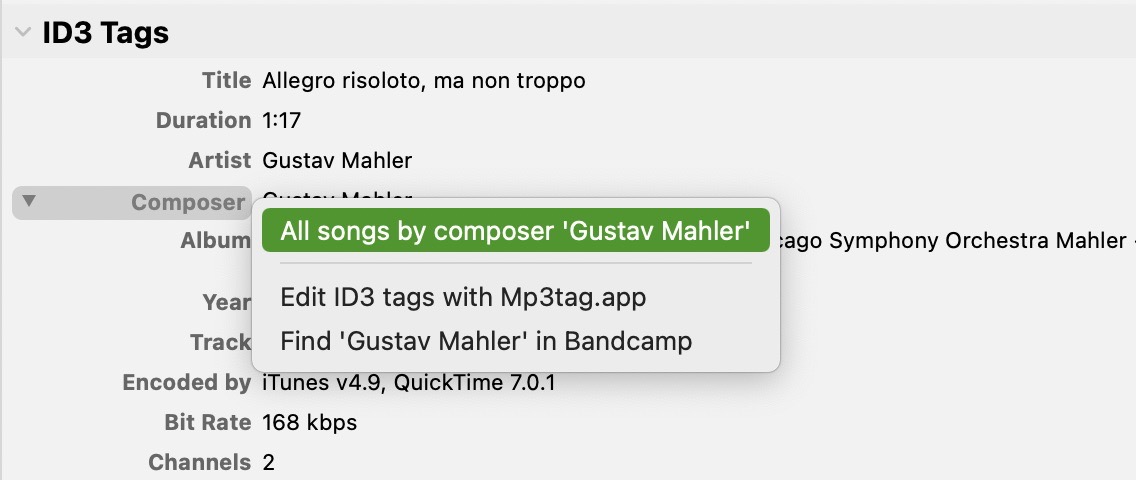Click the Year field label
Screen dimensions: 1136x480
click(x=226, y=302)
